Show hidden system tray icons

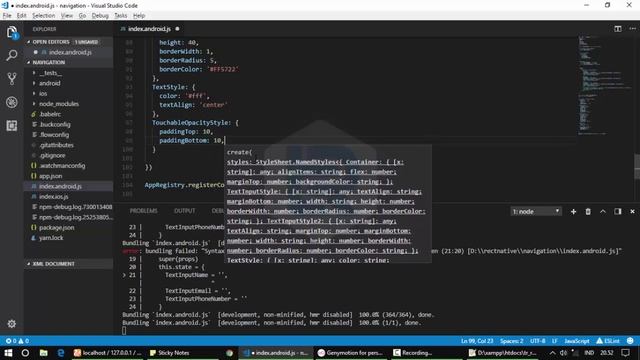tap(552, 353)
